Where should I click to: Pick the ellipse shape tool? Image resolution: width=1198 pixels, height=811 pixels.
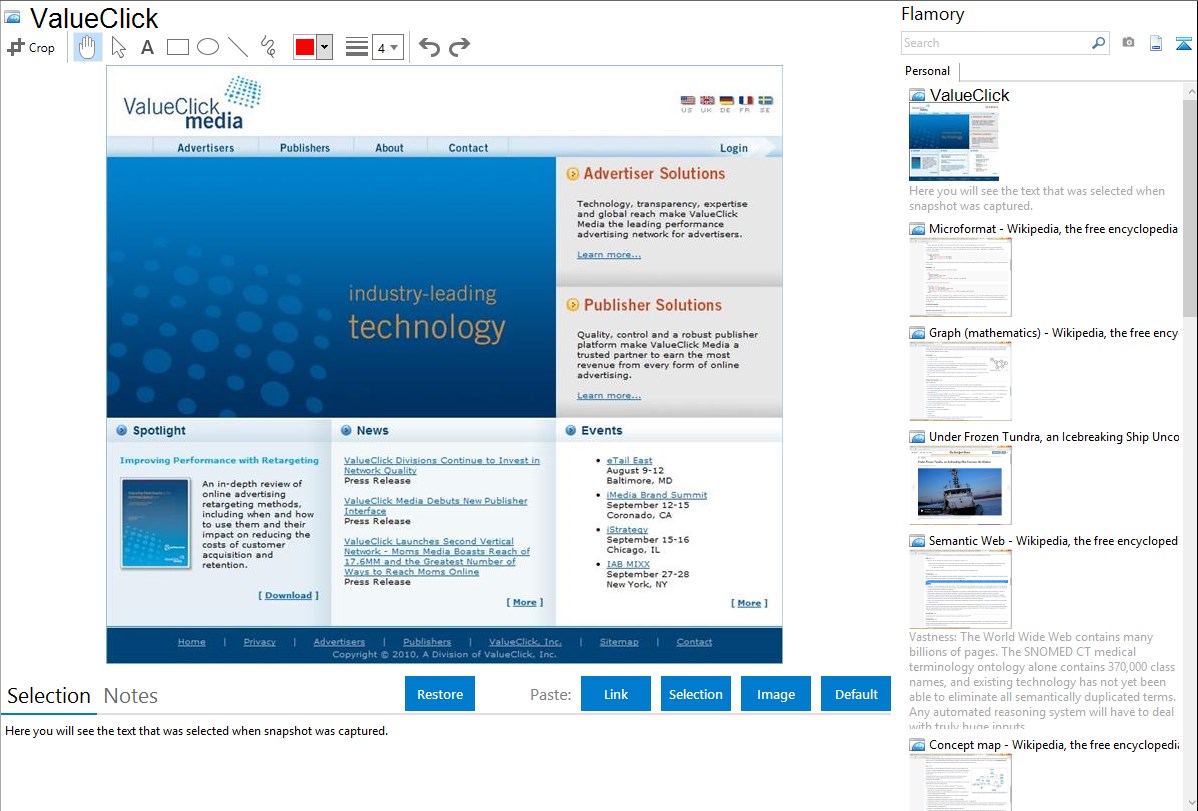coord(208,47)
